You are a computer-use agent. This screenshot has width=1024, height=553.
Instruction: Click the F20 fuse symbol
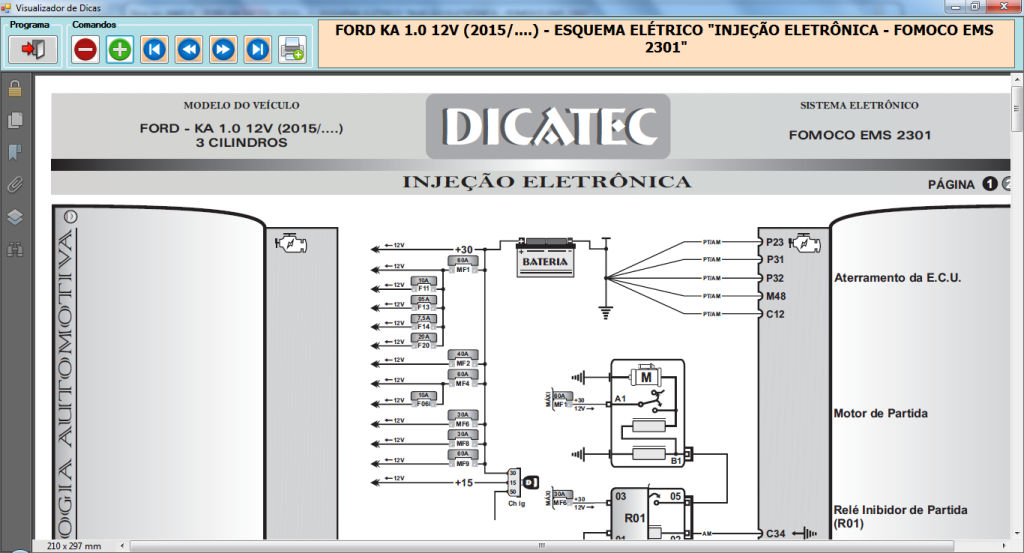(x=424, y=341)
